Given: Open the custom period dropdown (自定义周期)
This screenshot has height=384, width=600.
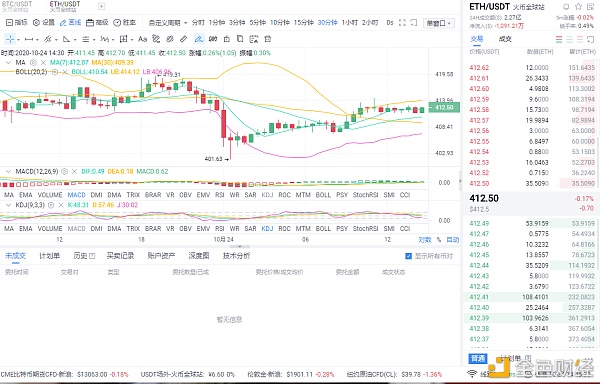Looking at the screenshot, I should [168, 23].
